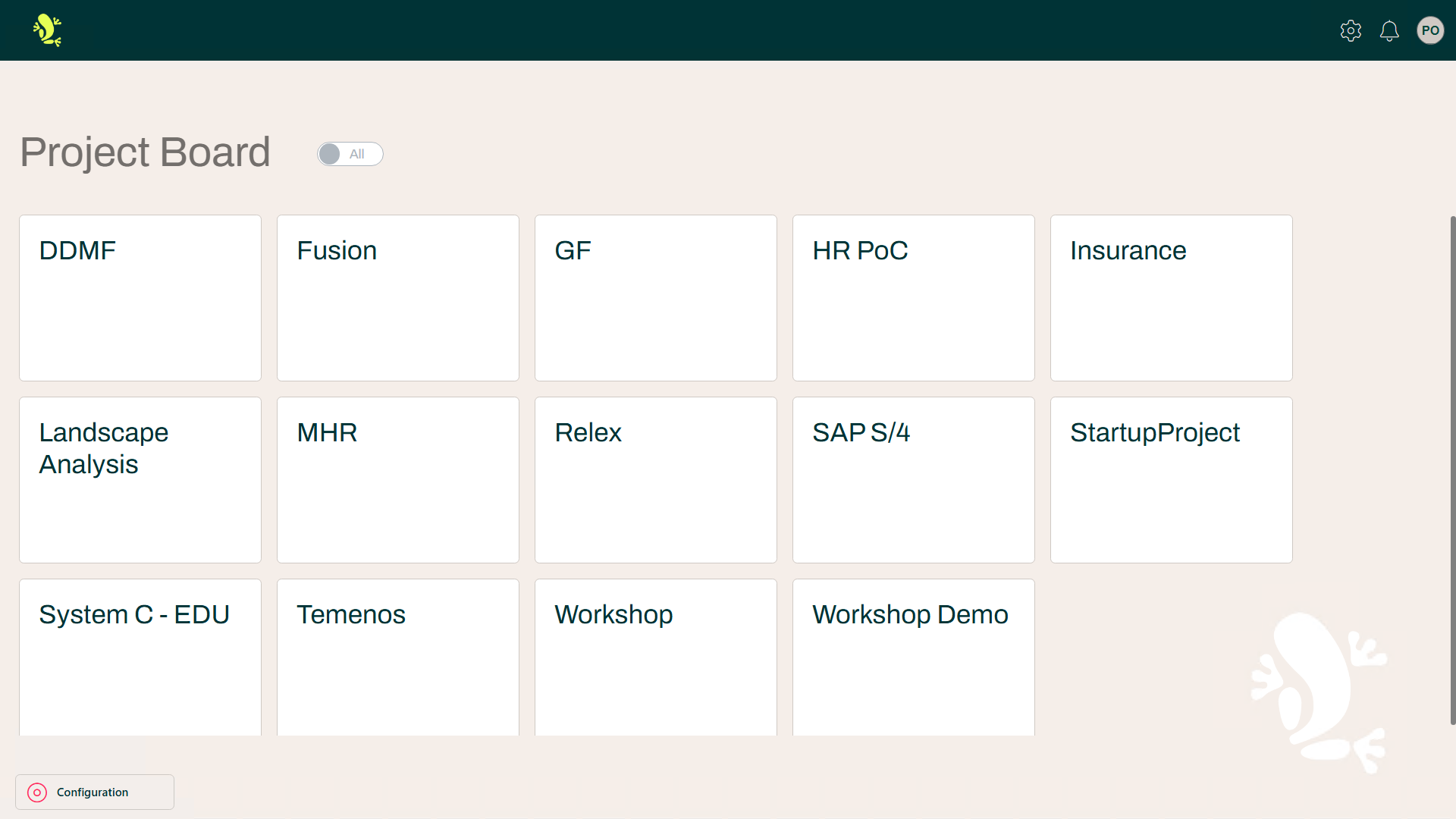Click the Configuration target icon

[x=37, y=792]
